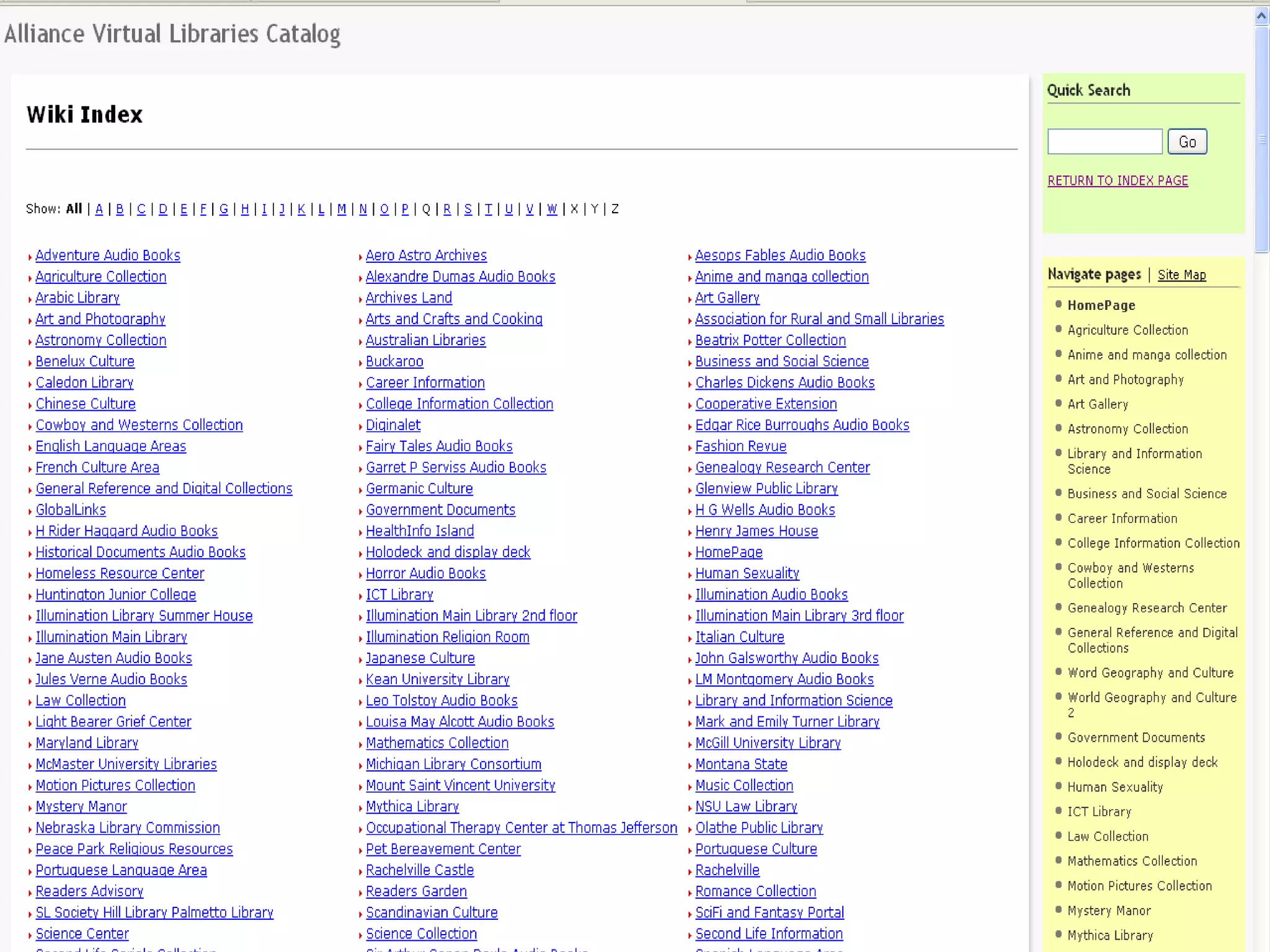Open the SciFi and Fantasy Portal link
Screen dimensions: 1270x952
(769, 912)
